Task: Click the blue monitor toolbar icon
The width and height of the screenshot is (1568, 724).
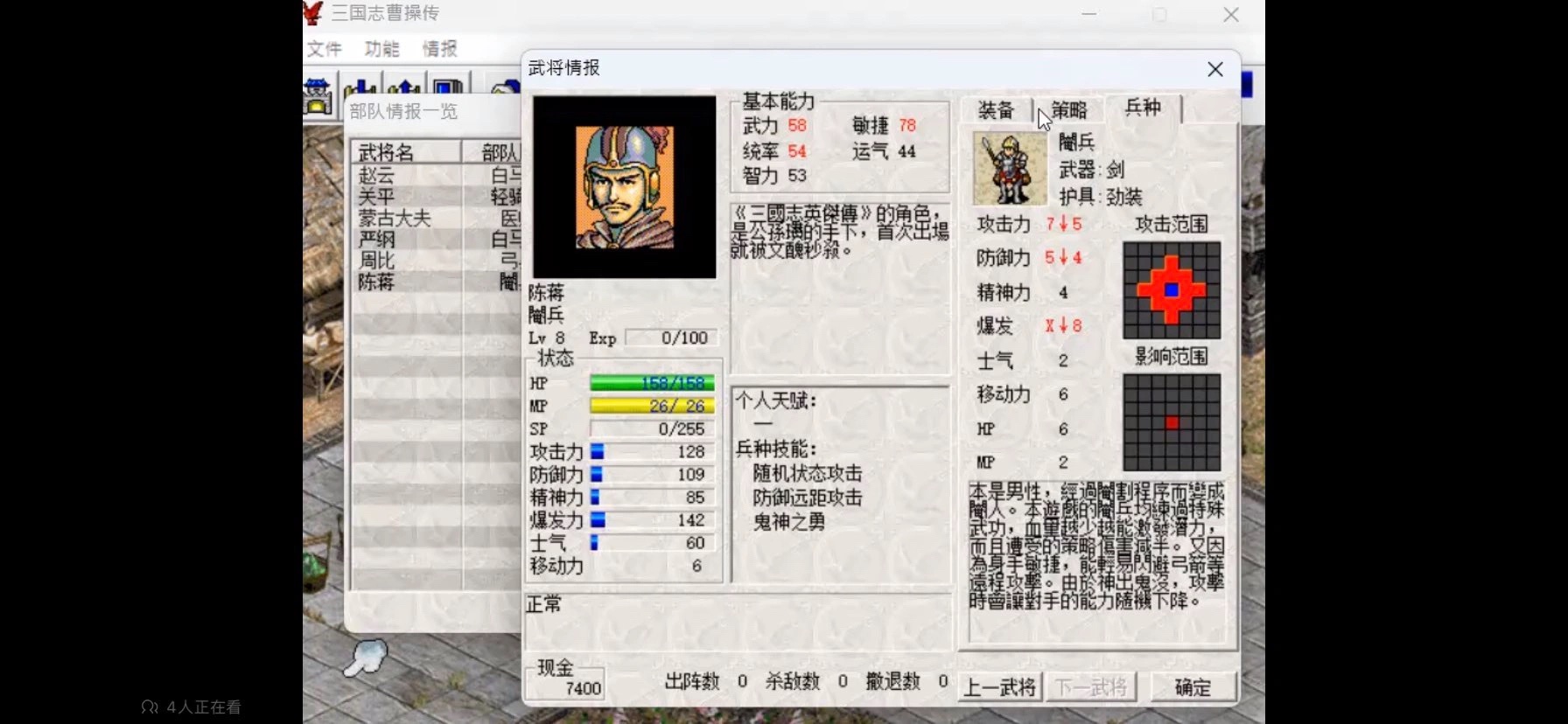Action: [x=448, y=89]
